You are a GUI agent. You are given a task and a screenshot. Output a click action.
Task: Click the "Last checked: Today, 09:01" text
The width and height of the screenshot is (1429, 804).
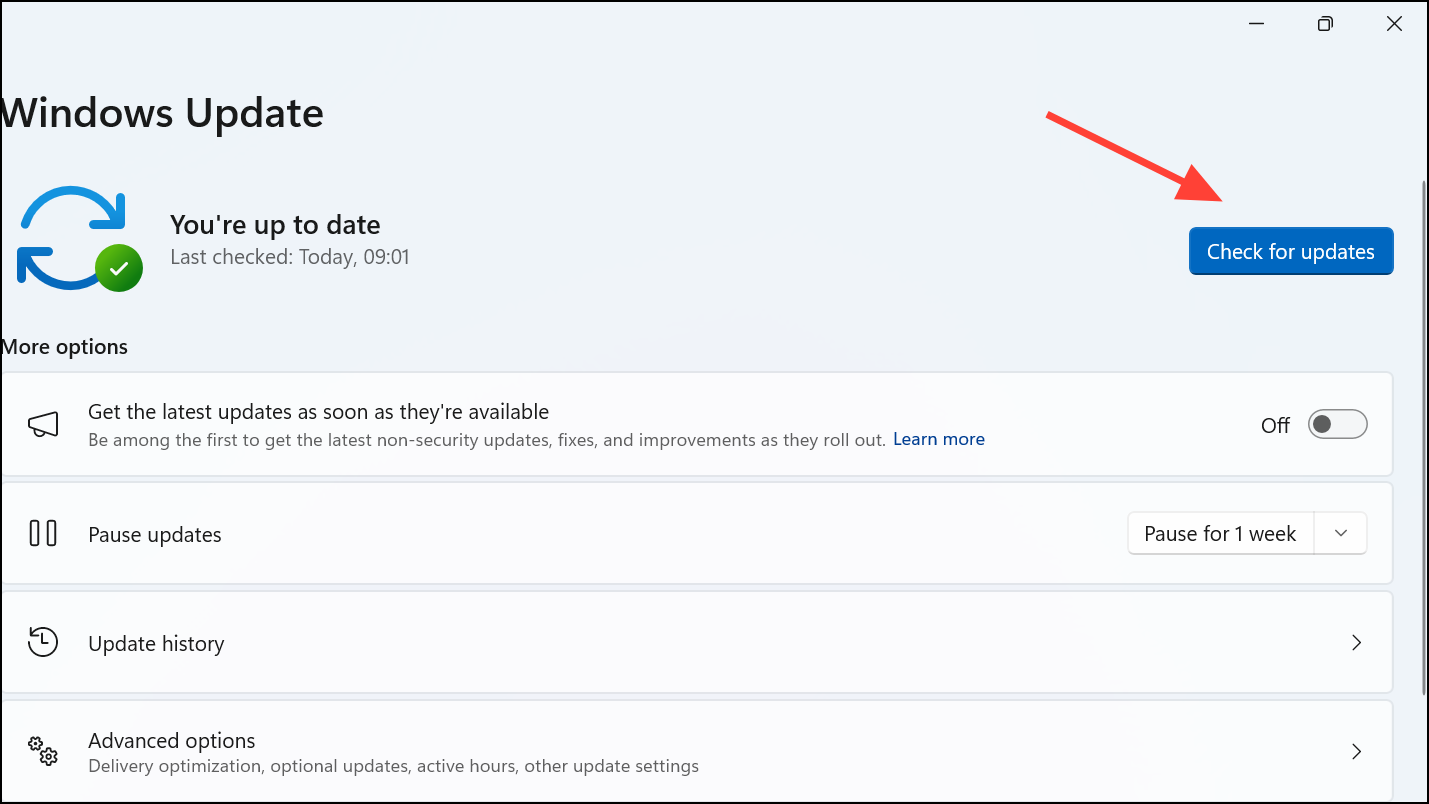[x=290, y=257]
